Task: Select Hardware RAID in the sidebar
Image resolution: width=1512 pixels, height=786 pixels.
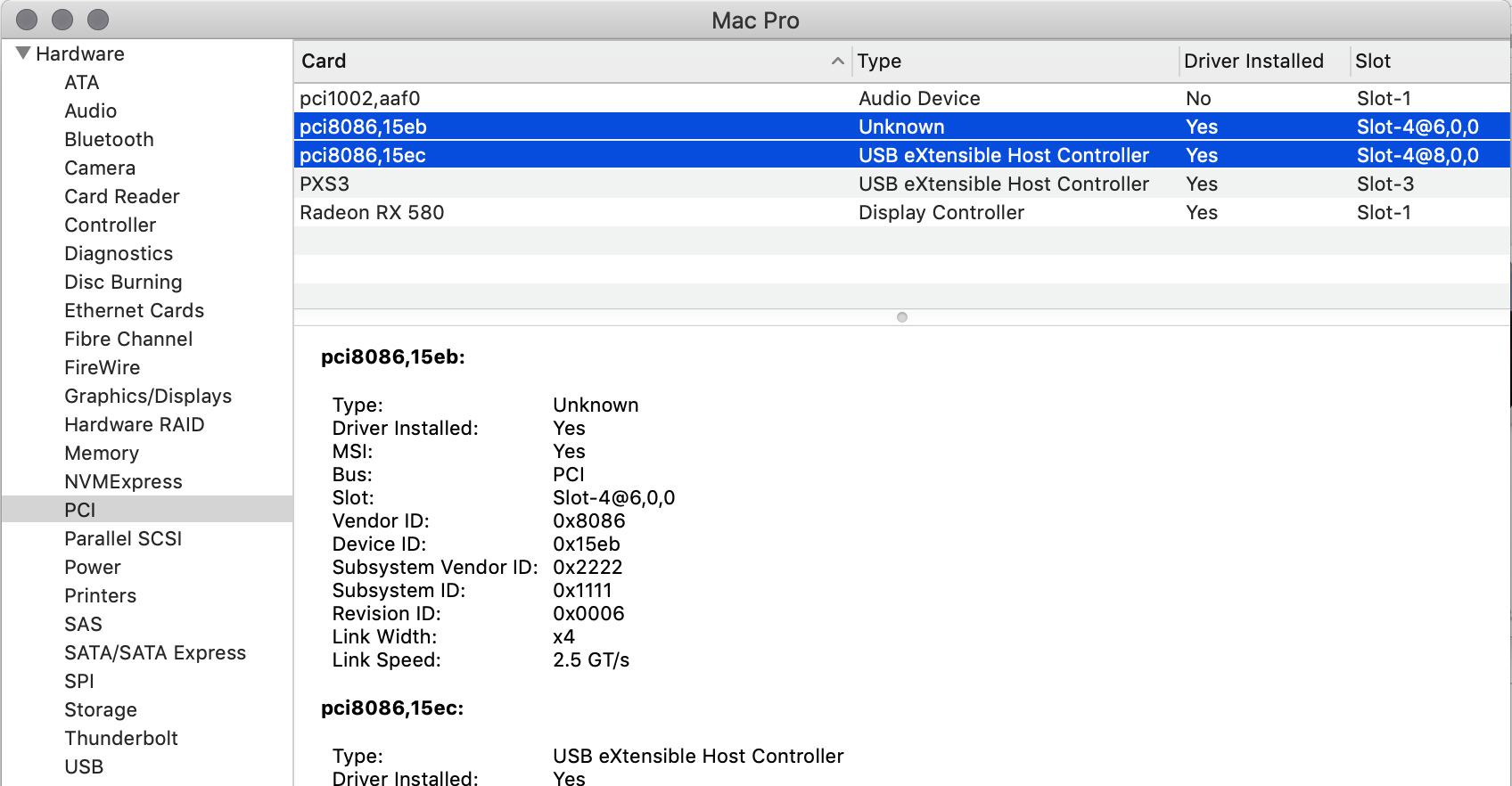Action: (x=135, y=425)
